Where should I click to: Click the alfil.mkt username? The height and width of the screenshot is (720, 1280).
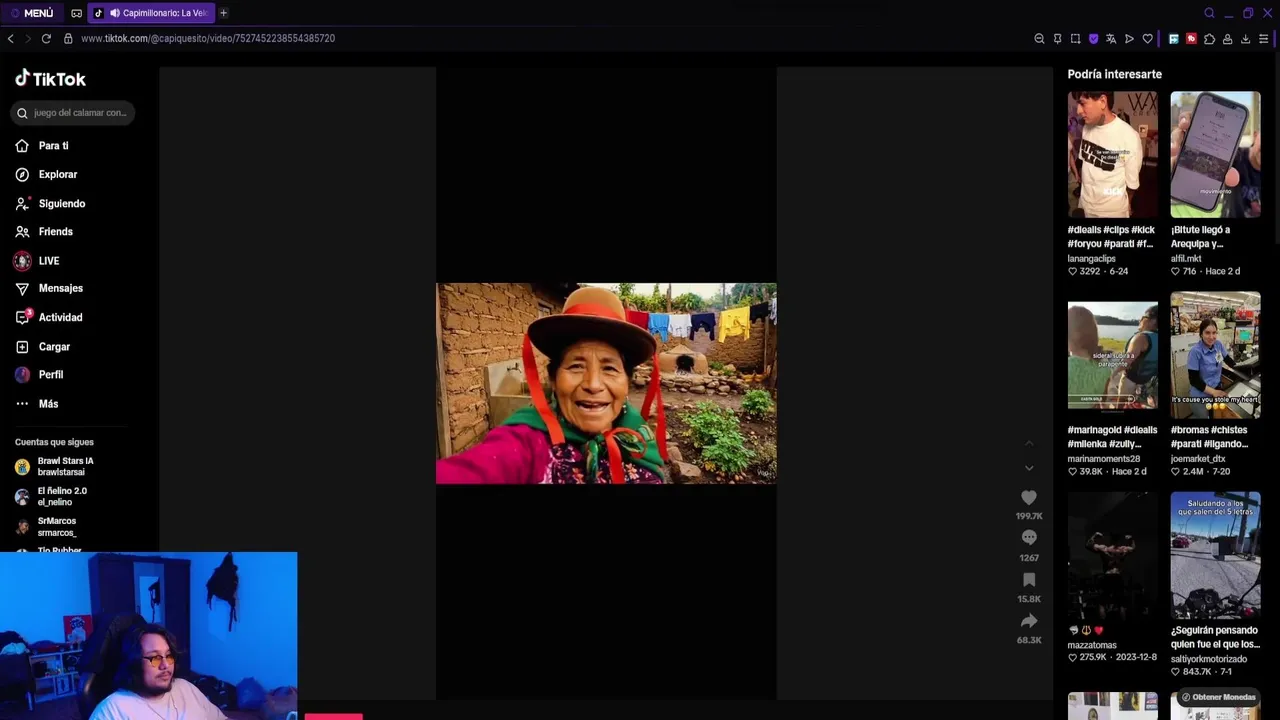1186,259
